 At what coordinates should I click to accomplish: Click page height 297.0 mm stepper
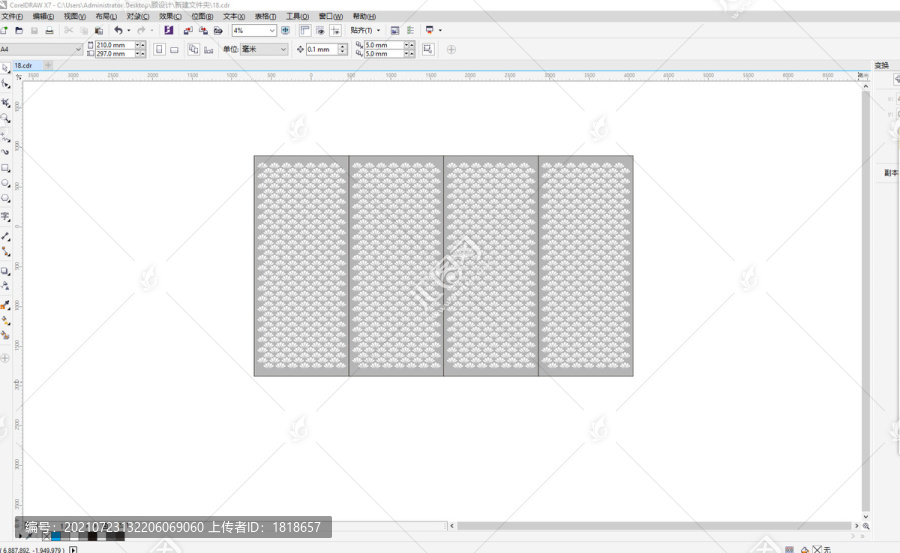[x=141, y=53]
